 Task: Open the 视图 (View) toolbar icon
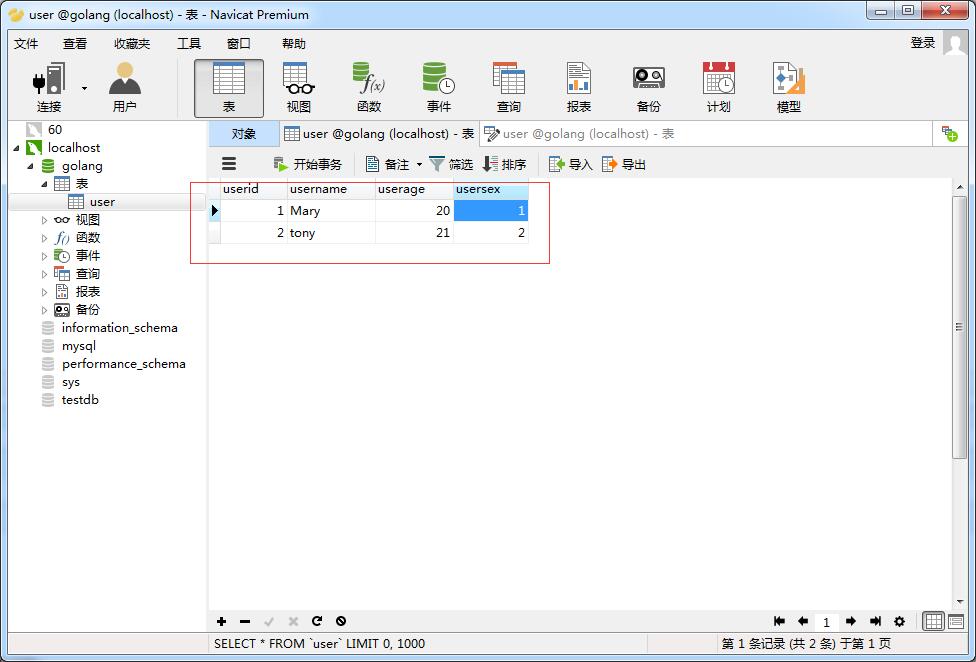(299, 87)
